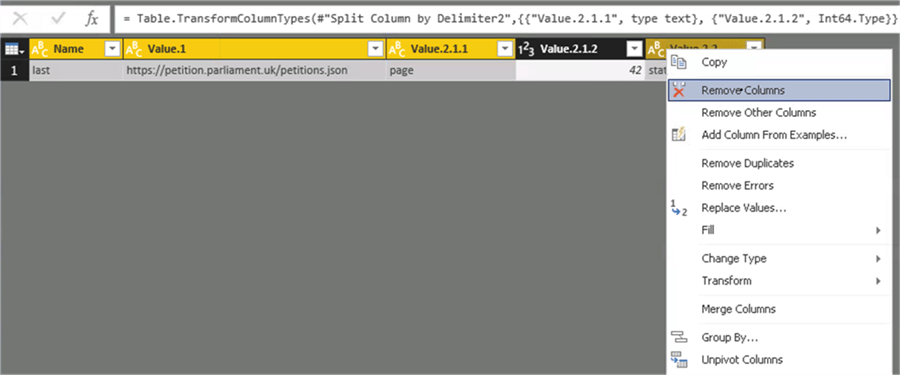Change data type icon of Value.1 column
This screenshot has height=375, width=900.
tap(133, 50)
